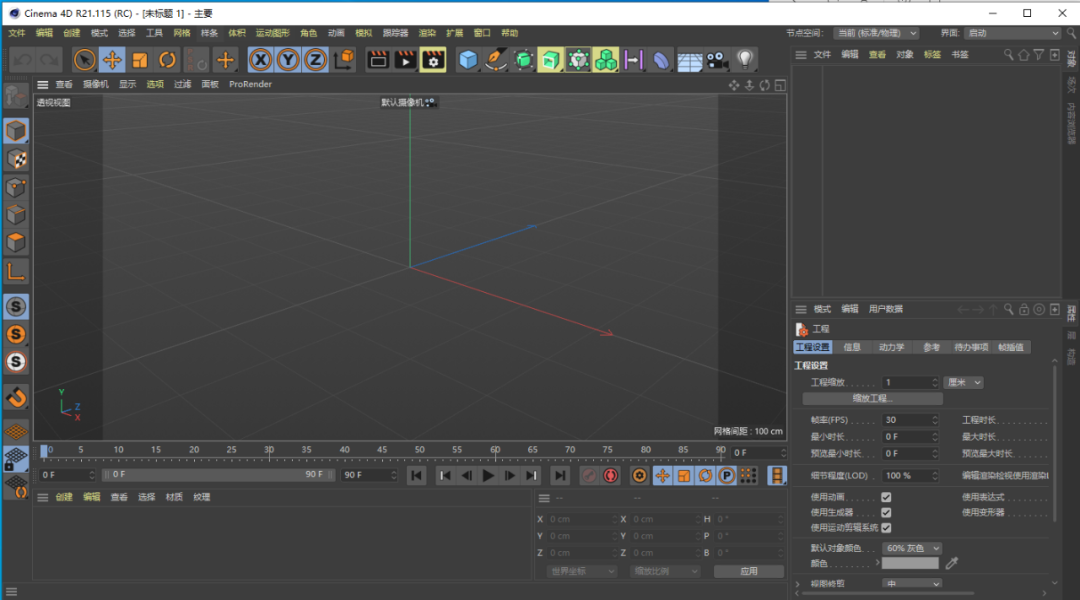Open viewport 摄像机 menu

click(96, 84)
